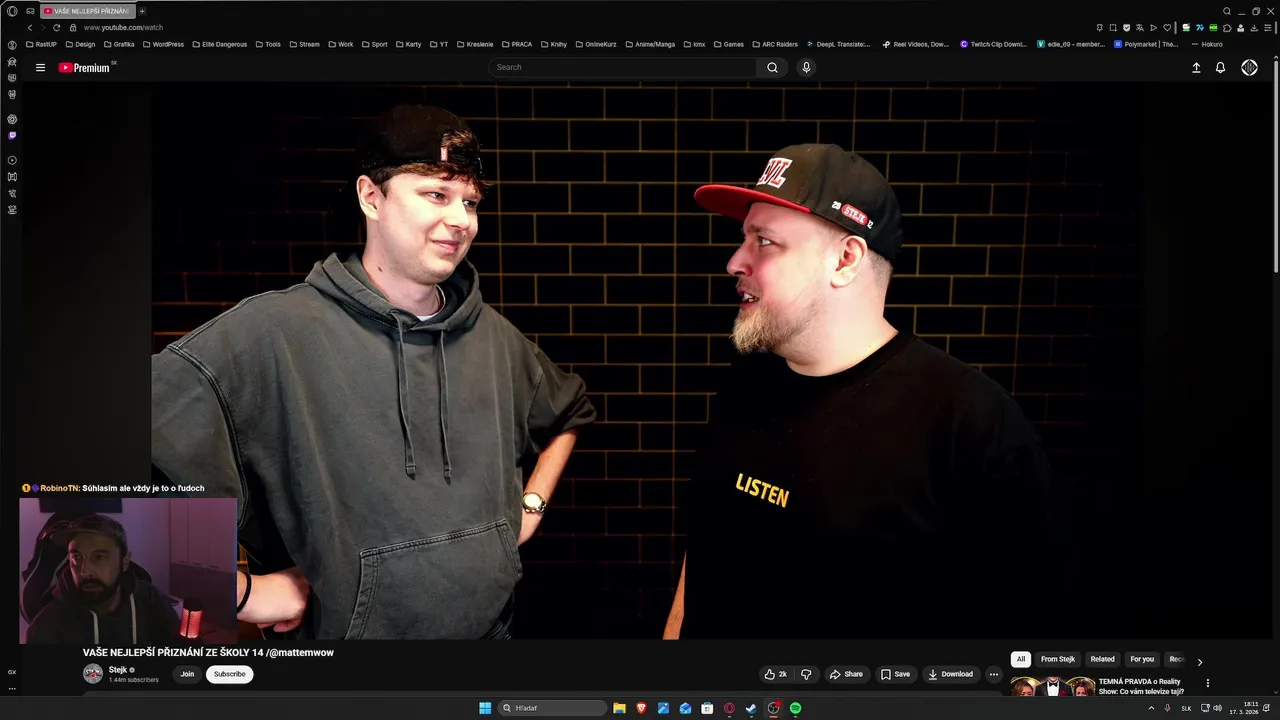Open Brave browser from taskbar
Image resolution: width=1280 pixels, height=720 pixels.
(x=641, y=708)
